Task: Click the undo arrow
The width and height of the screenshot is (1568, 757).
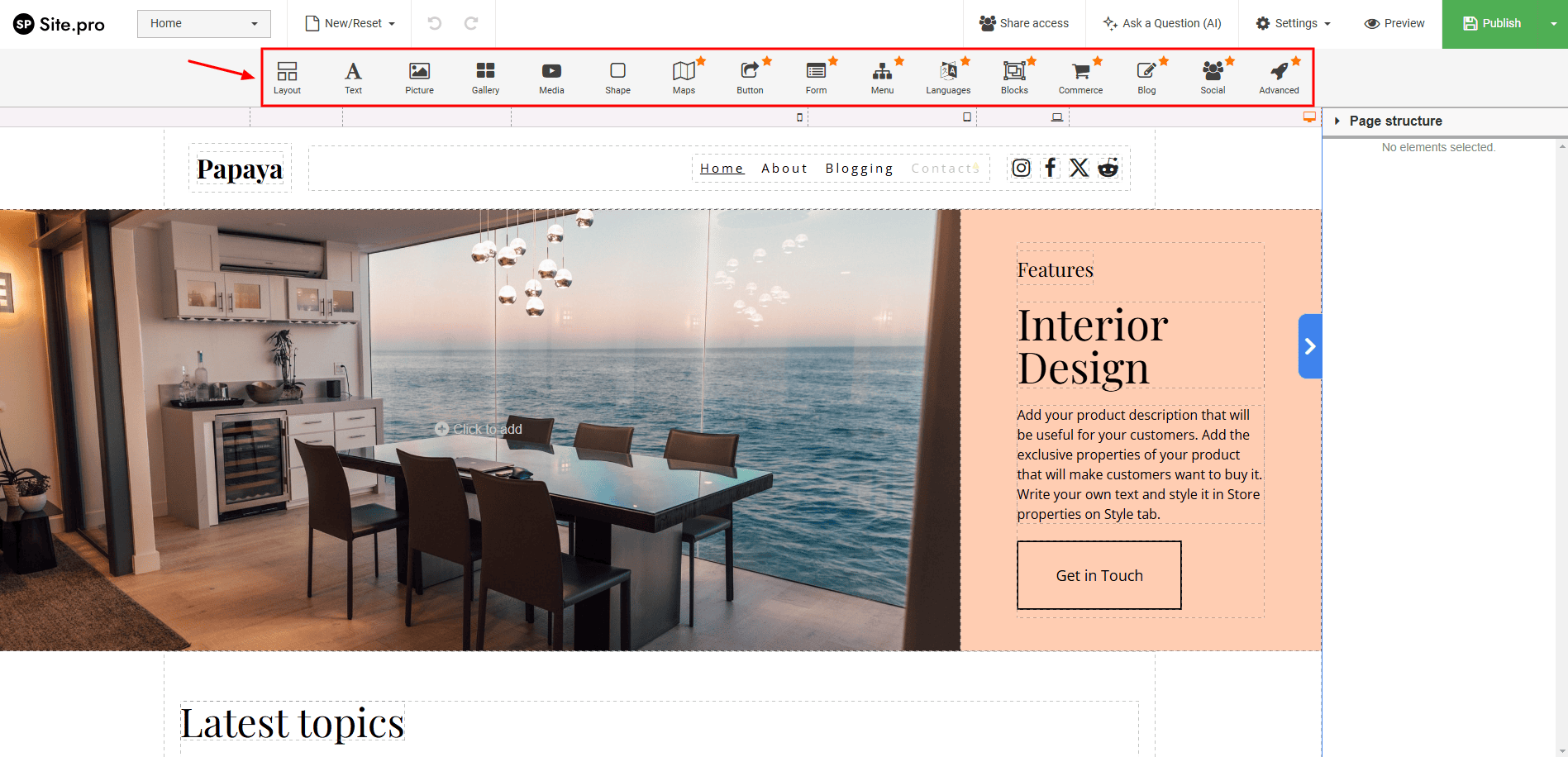Action: click(x=434, y=23)
